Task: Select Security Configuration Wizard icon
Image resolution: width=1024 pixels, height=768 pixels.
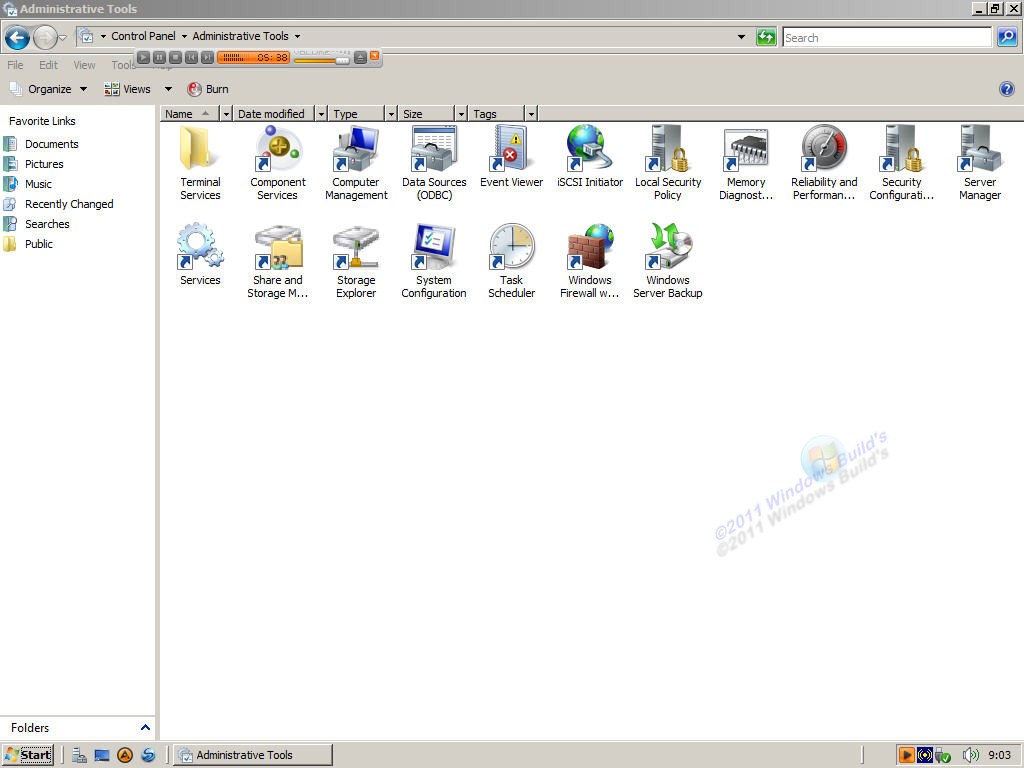Action: click(x=901, y=163)
